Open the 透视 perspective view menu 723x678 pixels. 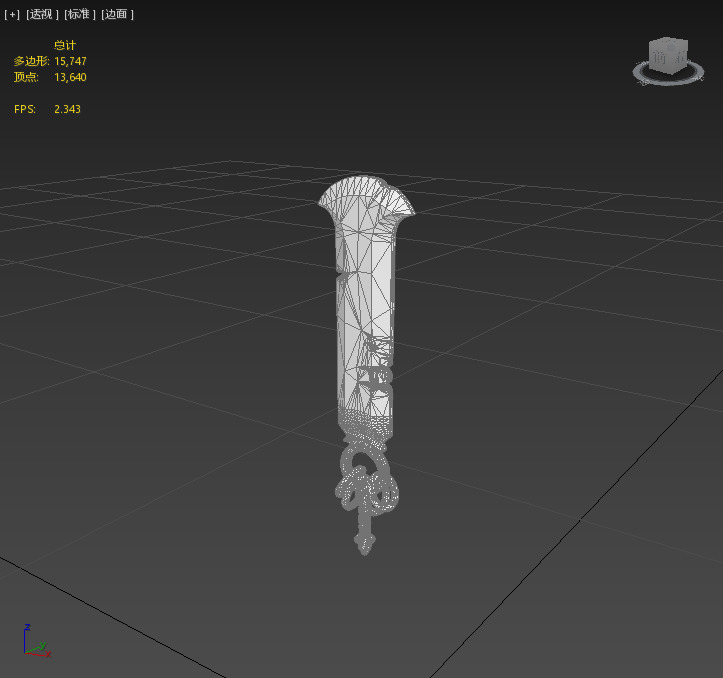click(42, 14)
